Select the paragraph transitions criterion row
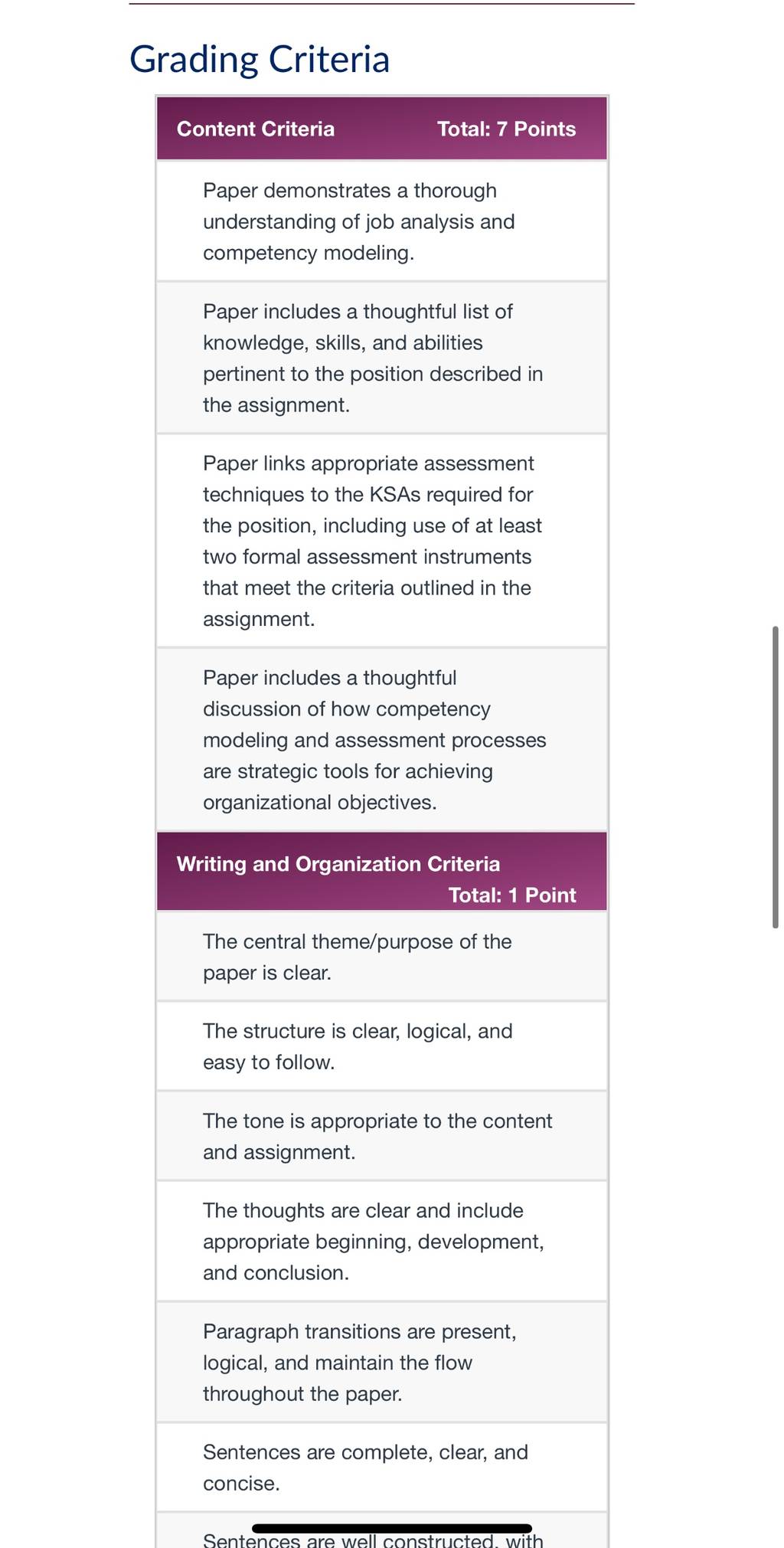This screenshot has width=784, height=1548. (382, 1362)
